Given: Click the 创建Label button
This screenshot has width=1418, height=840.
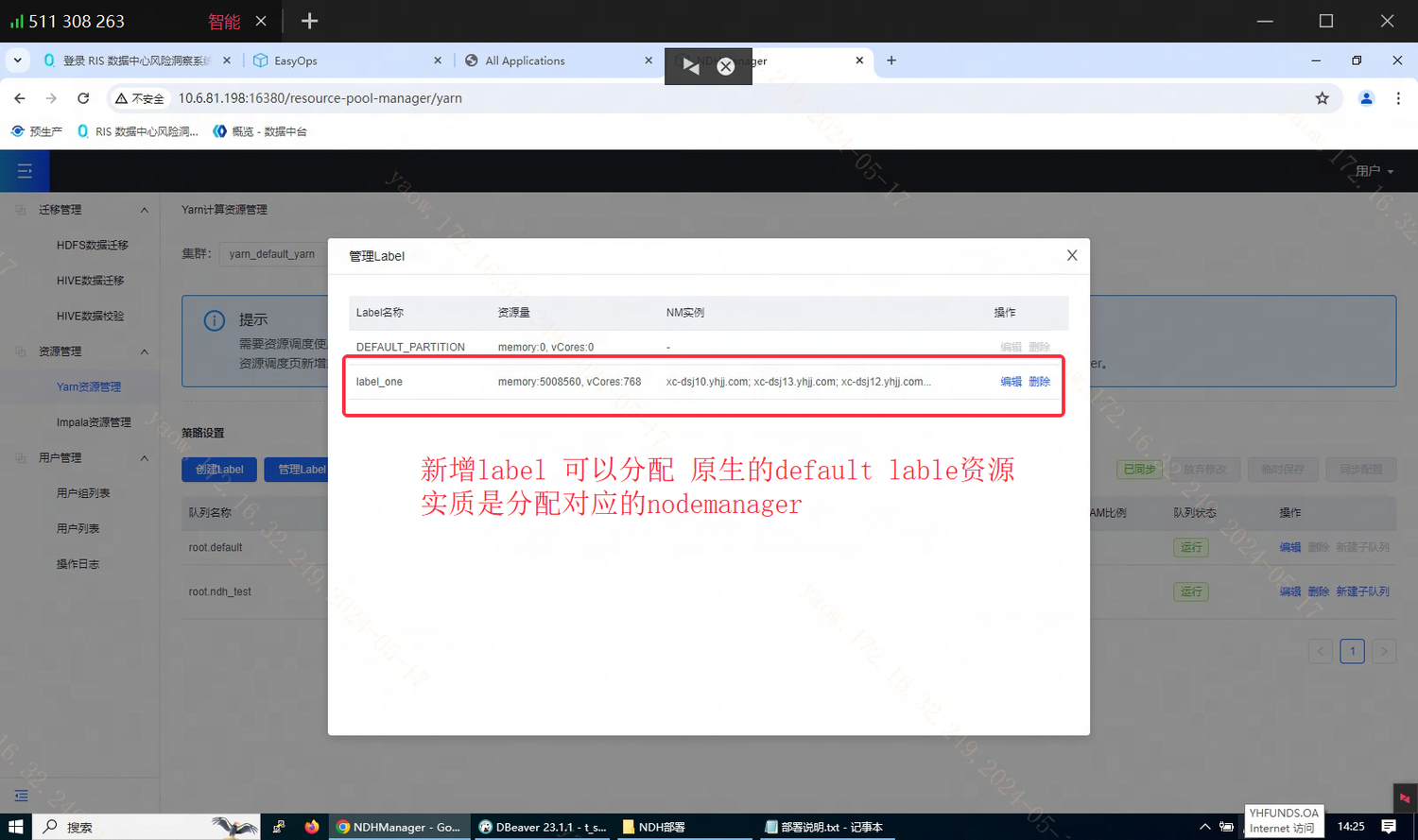Looking at the screenshot, I should (x=218, y=469).
